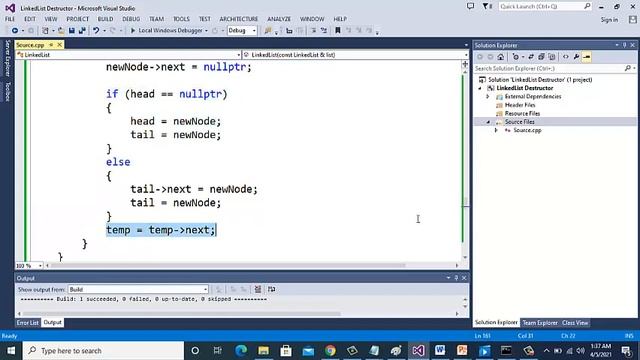Click the Search Solution Explorer field
The image size is (640, 360).
point(554,69)
